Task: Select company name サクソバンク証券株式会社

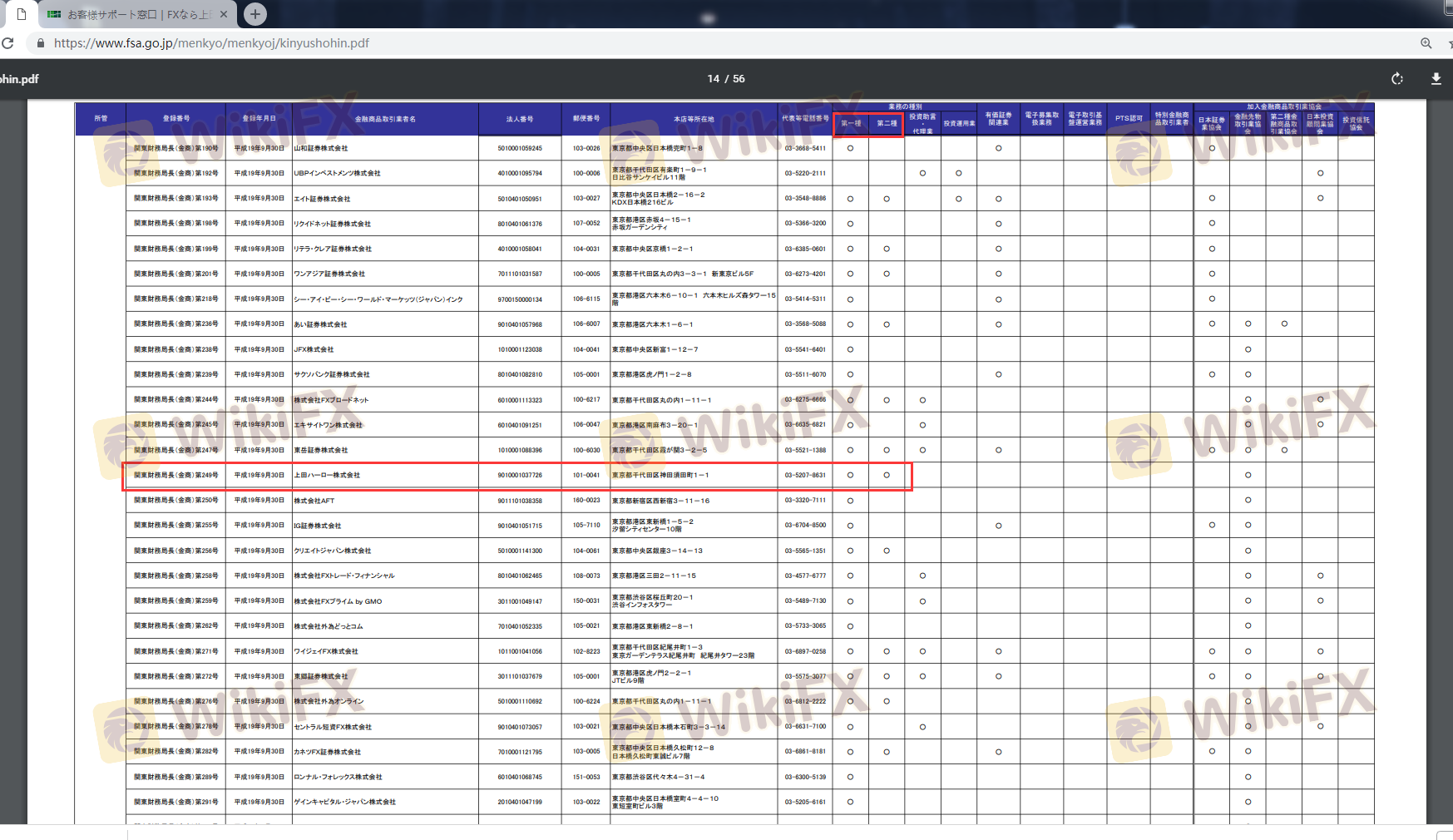Action: (332, 374)
